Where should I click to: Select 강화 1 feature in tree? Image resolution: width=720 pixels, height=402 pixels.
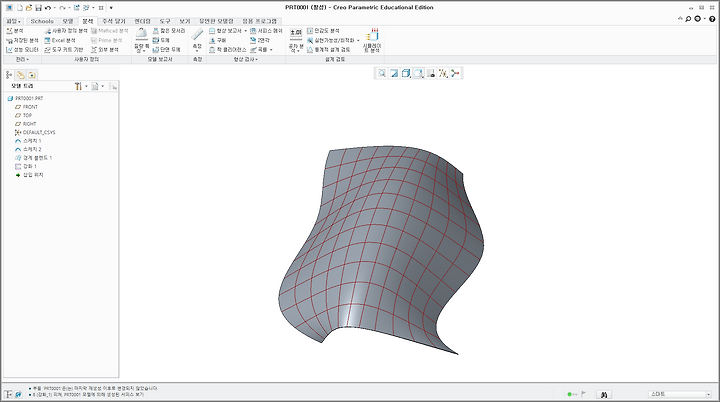pos(26,166)
